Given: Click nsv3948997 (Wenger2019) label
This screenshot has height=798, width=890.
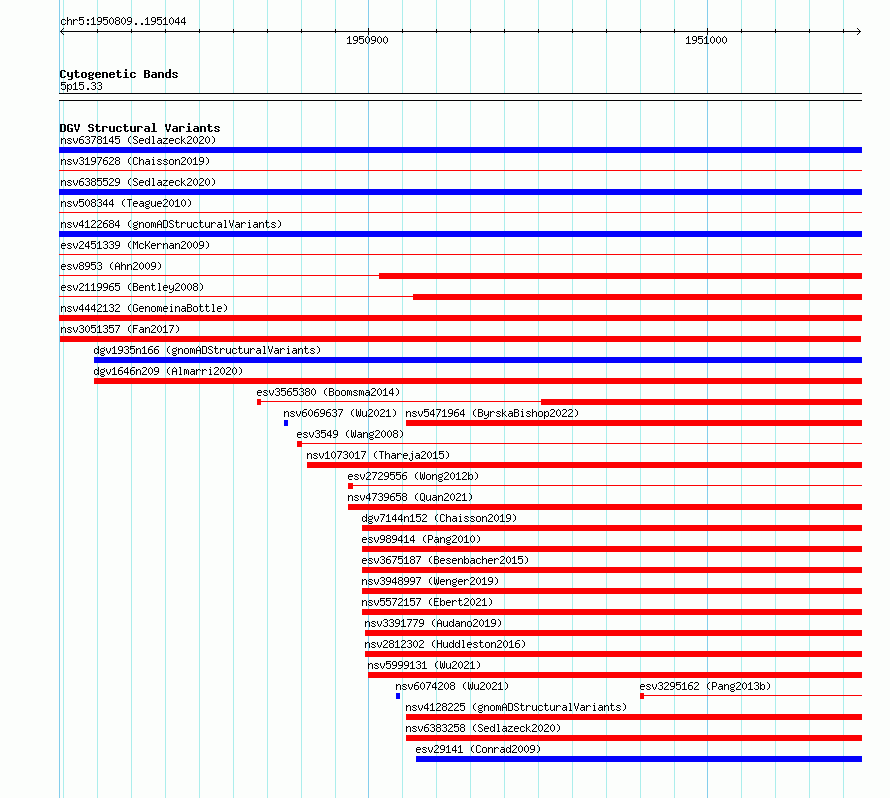Looking at the screenshot, I should (x=430, y=581).
